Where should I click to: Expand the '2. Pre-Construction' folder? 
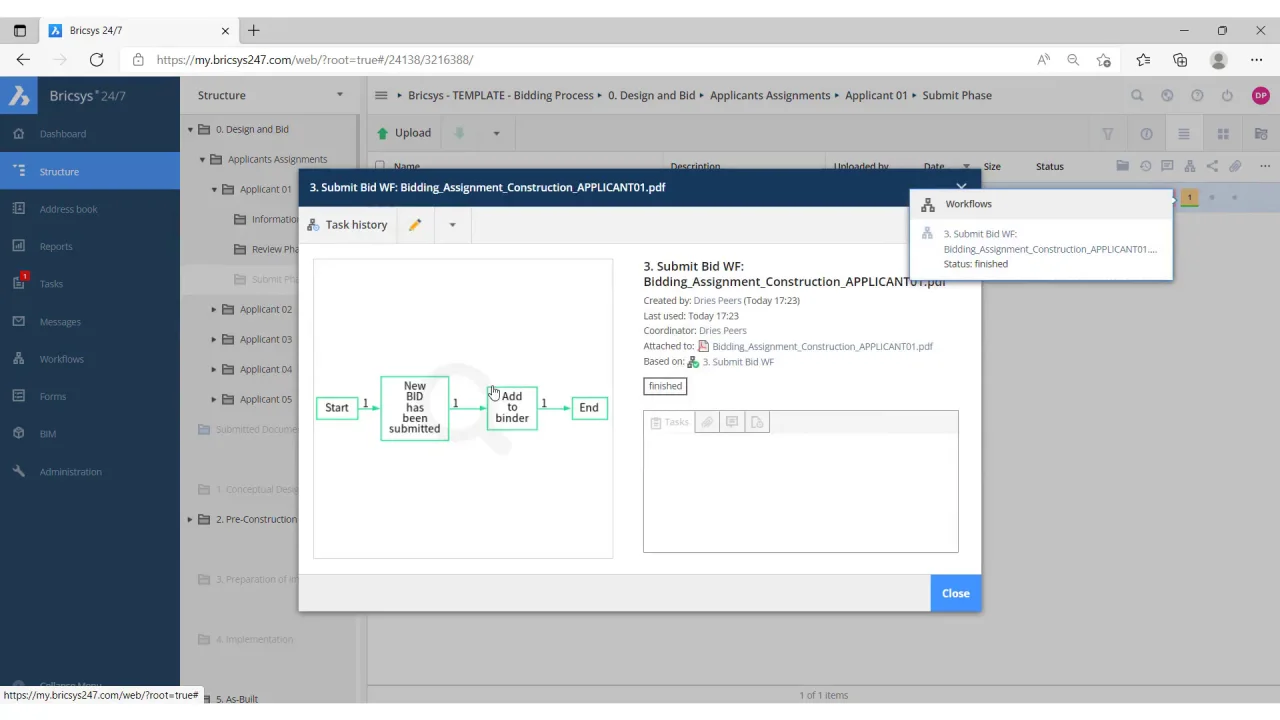190,519
